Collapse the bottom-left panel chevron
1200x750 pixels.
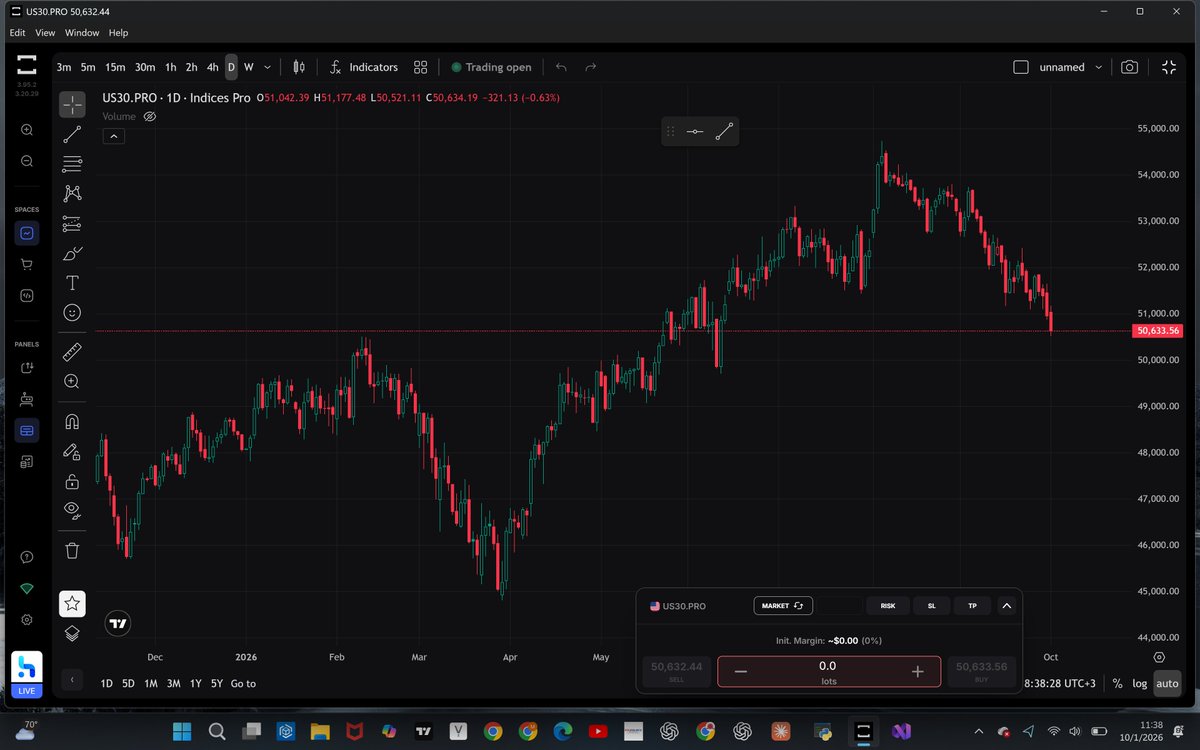72,680
